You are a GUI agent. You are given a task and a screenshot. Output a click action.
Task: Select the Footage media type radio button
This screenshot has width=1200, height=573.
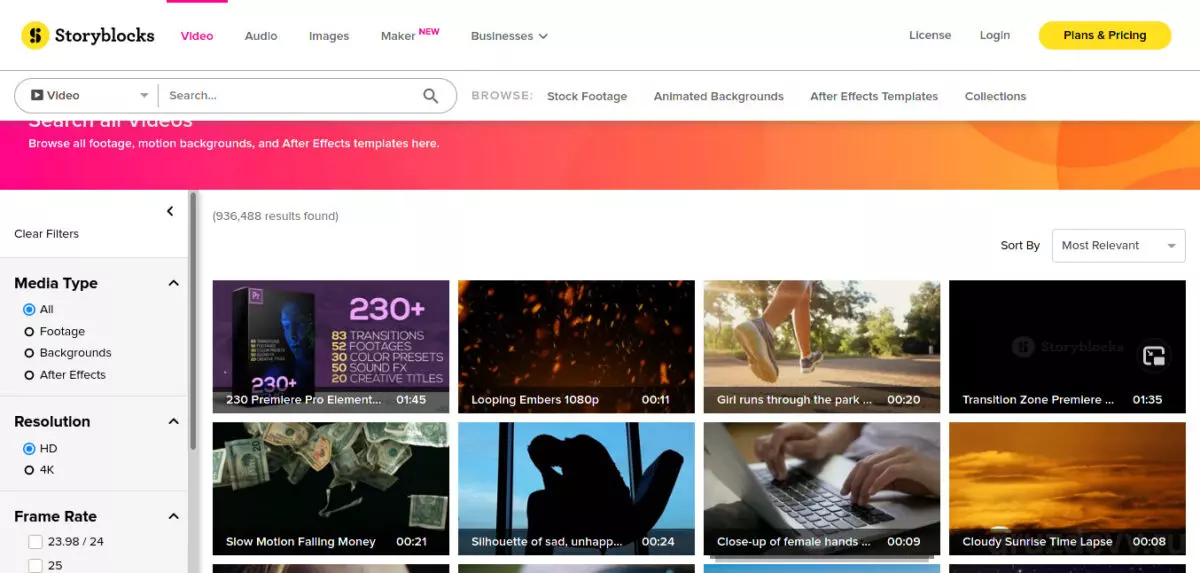coord(29,331)
